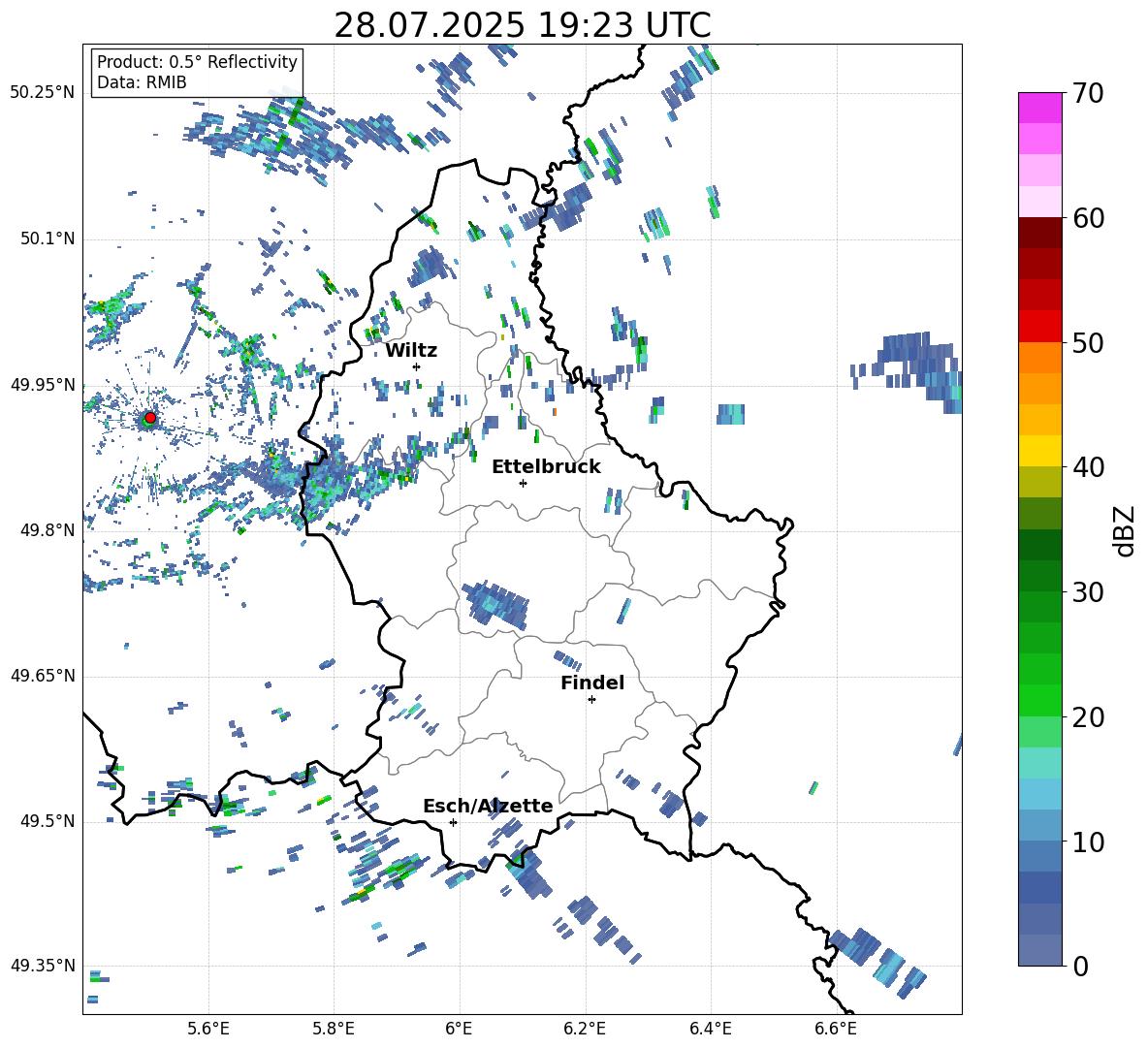The height and width of the screenshot is (1048, 1148).
Task: Click the 20 value on the colorbar
Action: [1088, 717]
